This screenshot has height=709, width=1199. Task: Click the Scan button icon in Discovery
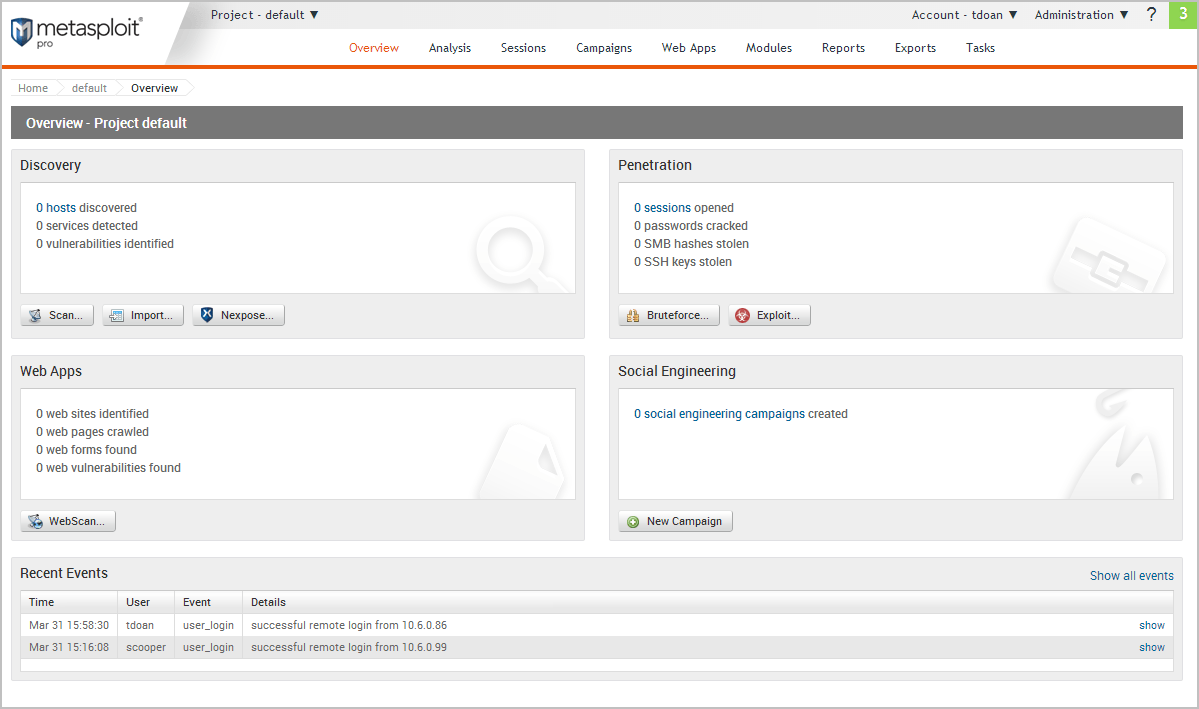(x=35, y=316)
